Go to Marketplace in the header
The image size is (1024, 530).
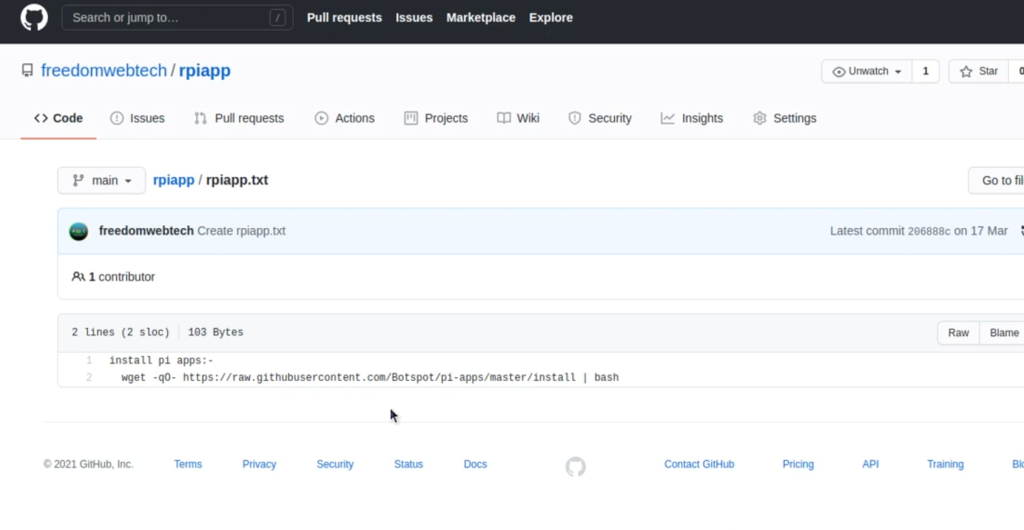click(481, 18)
